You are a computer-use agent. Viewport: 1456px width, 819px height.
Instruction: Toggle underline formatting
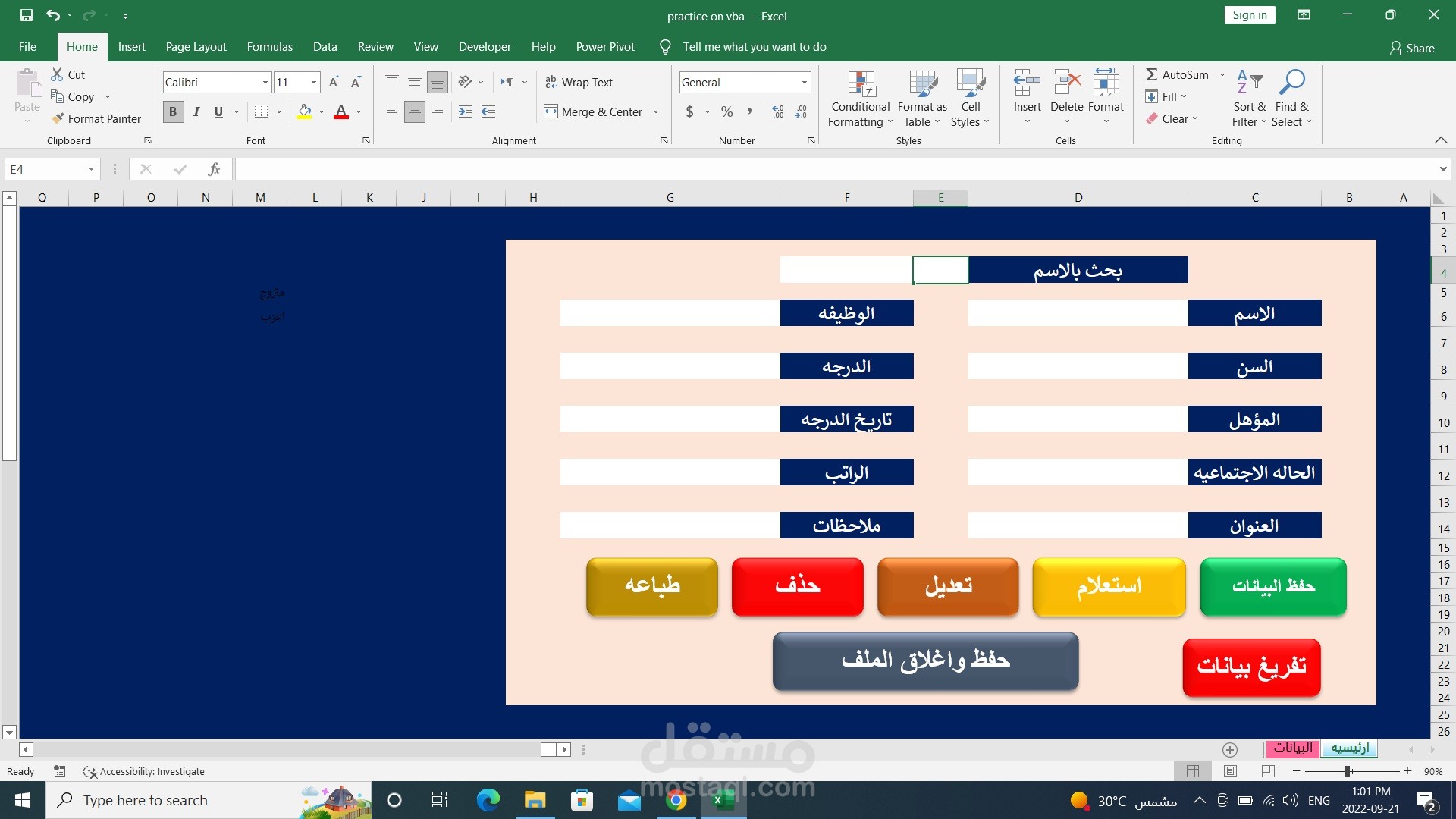pyautogui.click(x=217, y=111)
